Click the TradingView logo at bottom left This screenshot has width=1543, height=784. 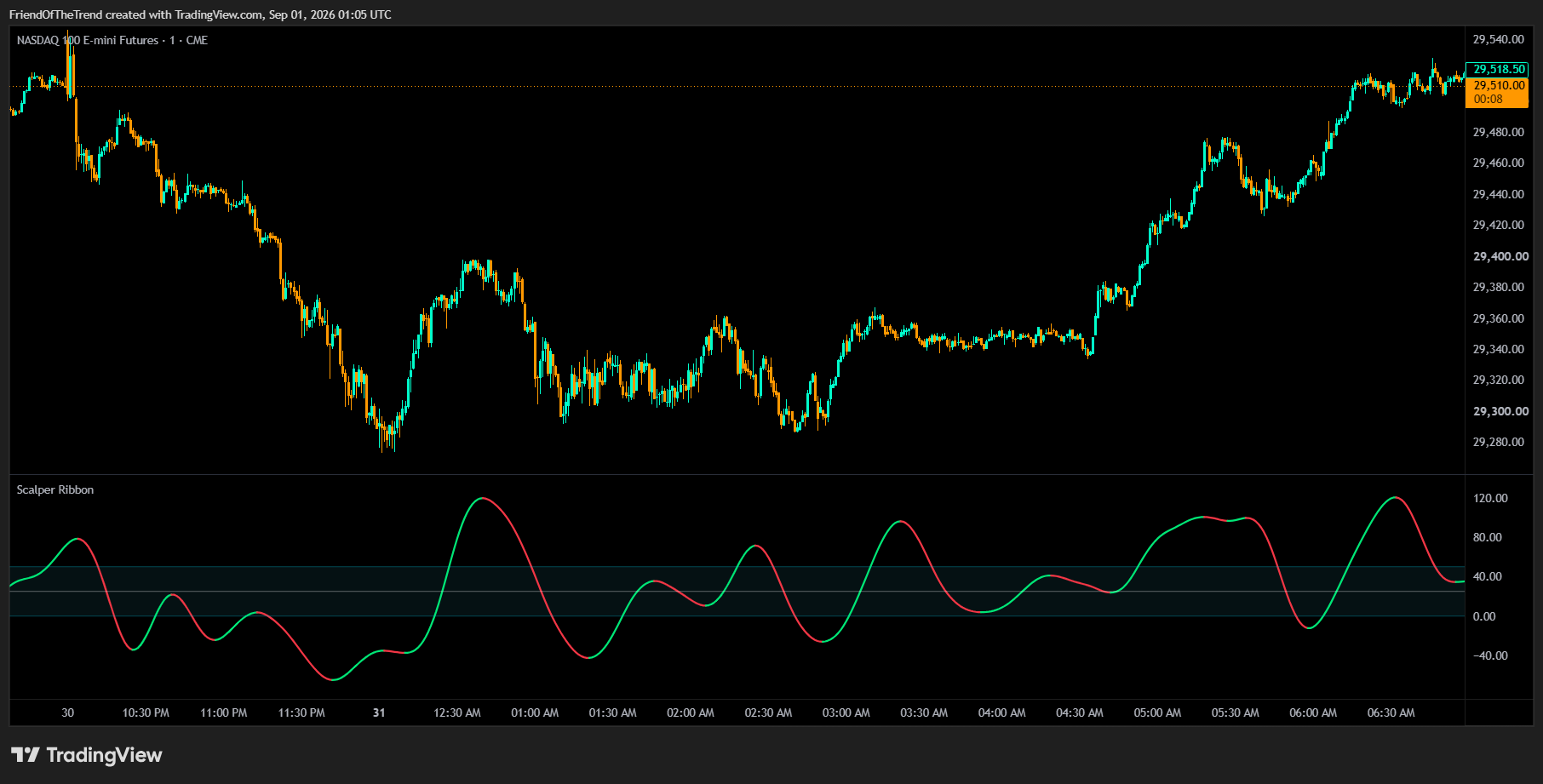[86, 755]
